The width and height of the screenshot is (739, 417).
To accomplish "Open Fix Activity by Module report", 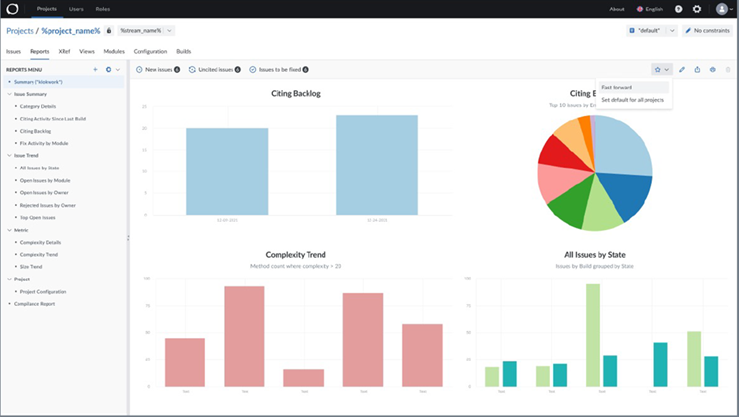I will (x=44, y=143).
